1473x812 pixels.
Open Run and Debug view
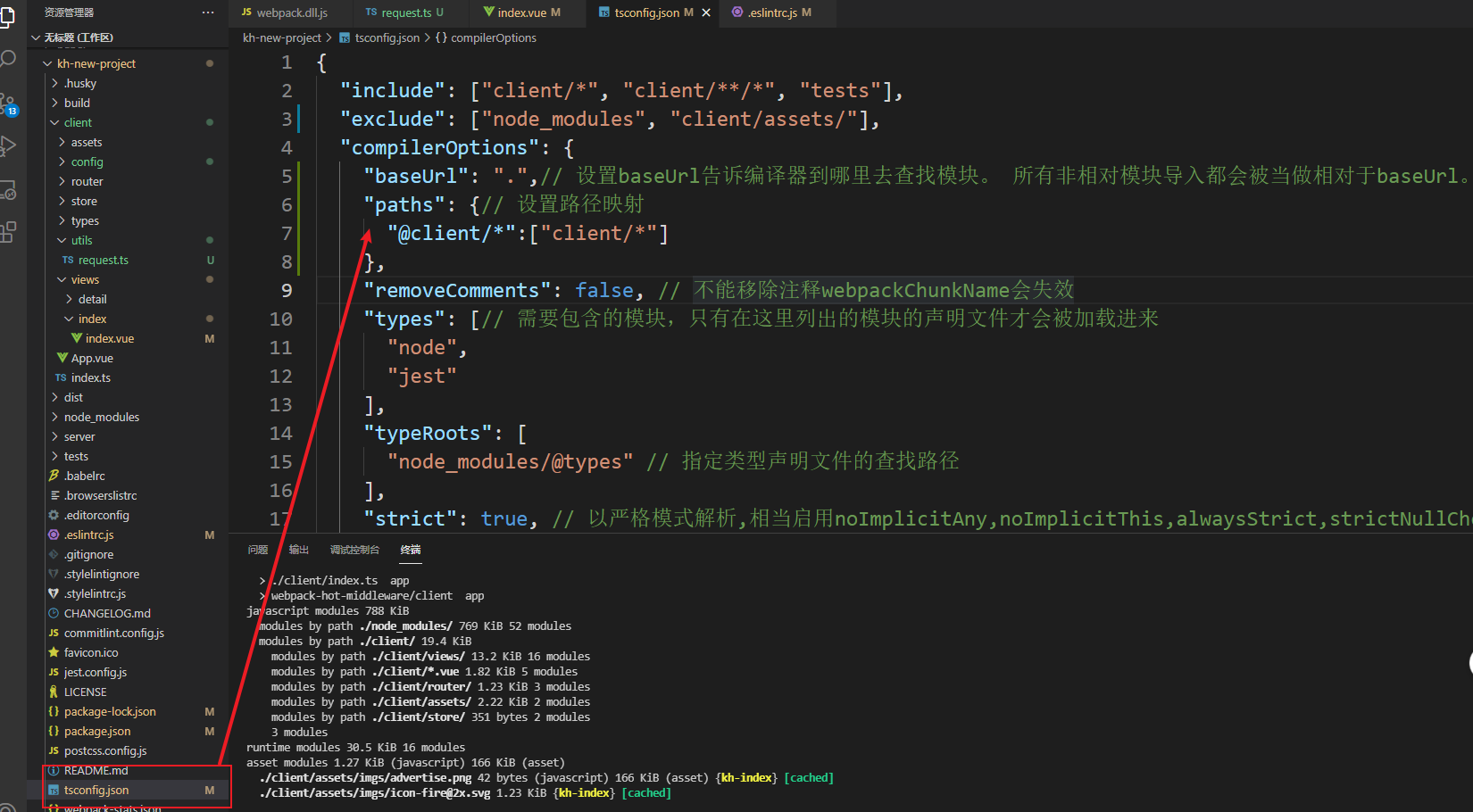click(7, 146)
